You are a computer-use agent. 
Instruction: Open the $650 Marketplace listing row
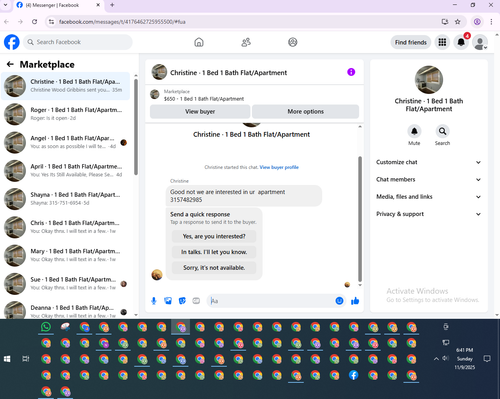pos(254,95)
